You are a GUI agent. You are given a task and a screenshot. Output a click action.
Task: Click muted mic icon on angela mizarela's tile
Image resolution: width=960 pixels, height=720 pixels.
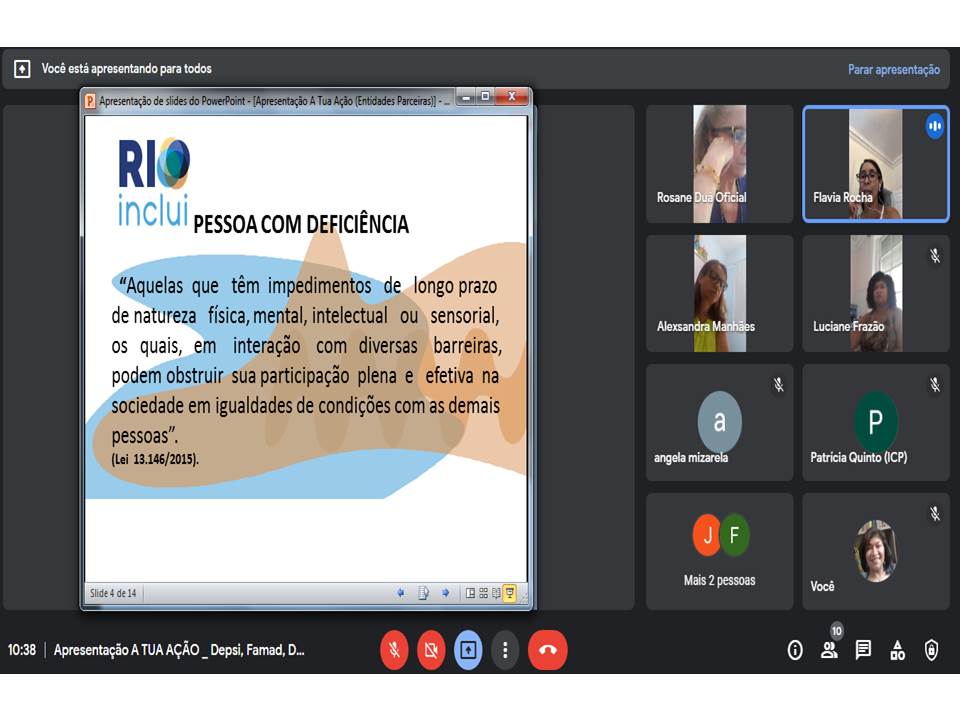pyautogui.click(x=778, y=384)
